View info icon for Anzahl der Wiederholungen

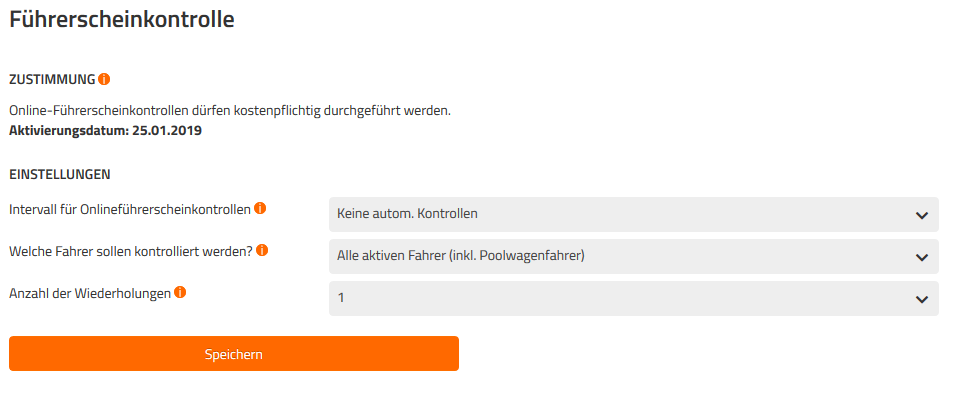click(180, 292)
